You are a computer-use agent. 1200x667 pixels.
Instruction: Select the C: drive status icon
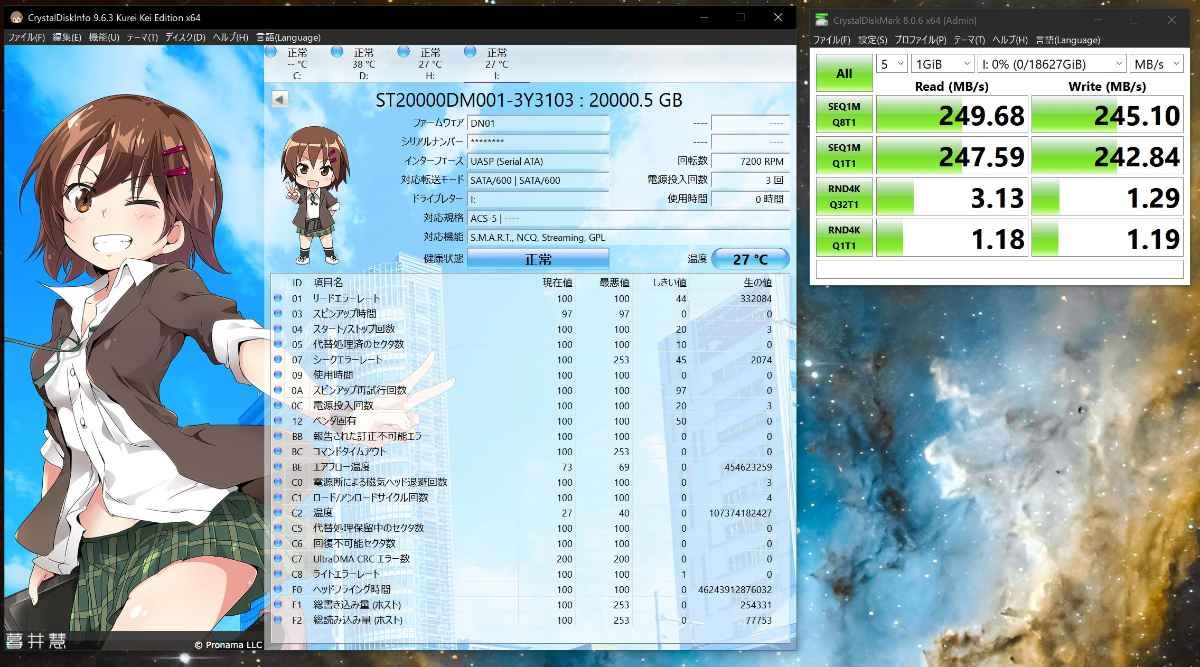pos(270,52)
